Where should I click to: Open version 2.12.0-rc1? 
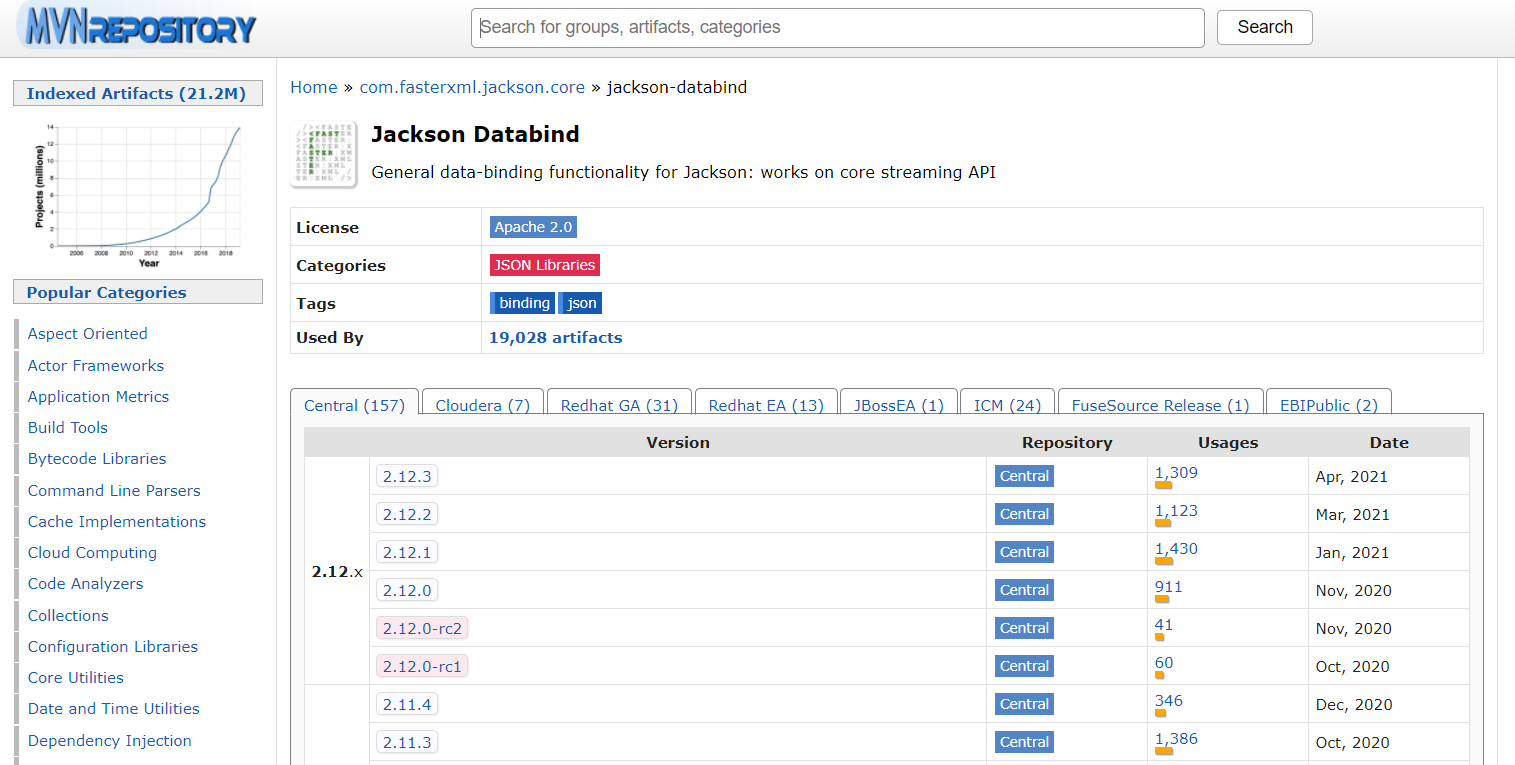422,666
